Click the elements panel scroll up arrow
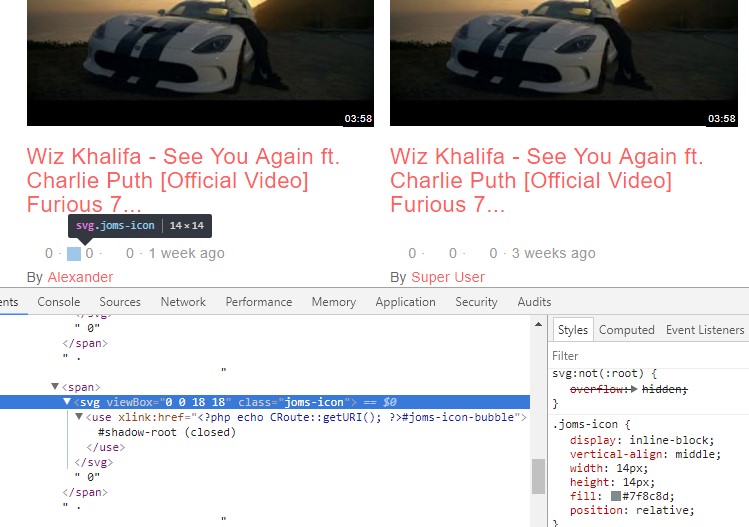Image resolution: width=749 pixels, height=527 pixels. pyautogui.click(x=538, y=324)
